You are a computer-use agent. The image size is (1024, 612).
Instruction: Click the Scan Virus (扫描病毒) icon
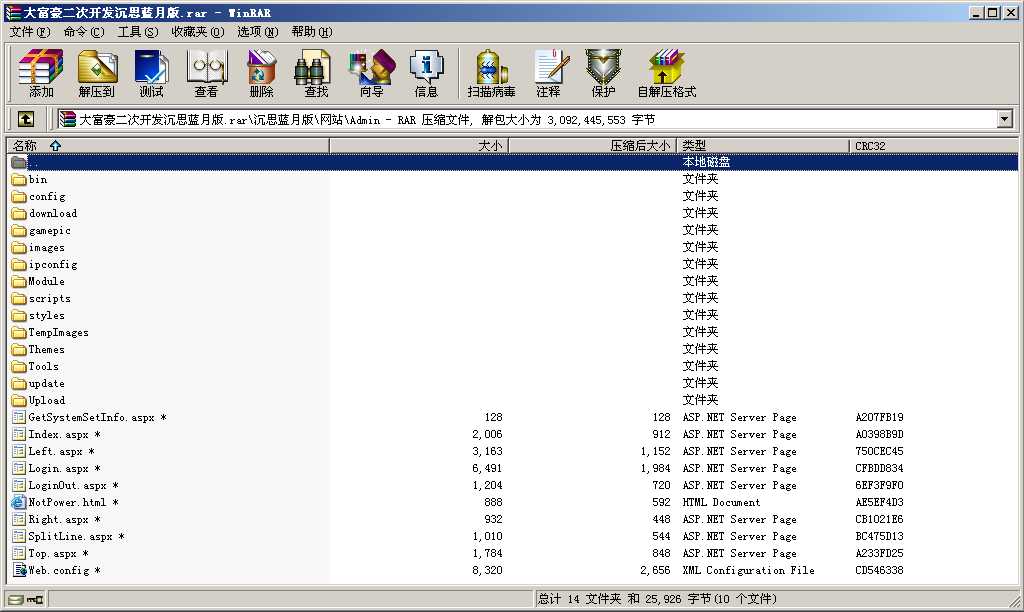491,73
